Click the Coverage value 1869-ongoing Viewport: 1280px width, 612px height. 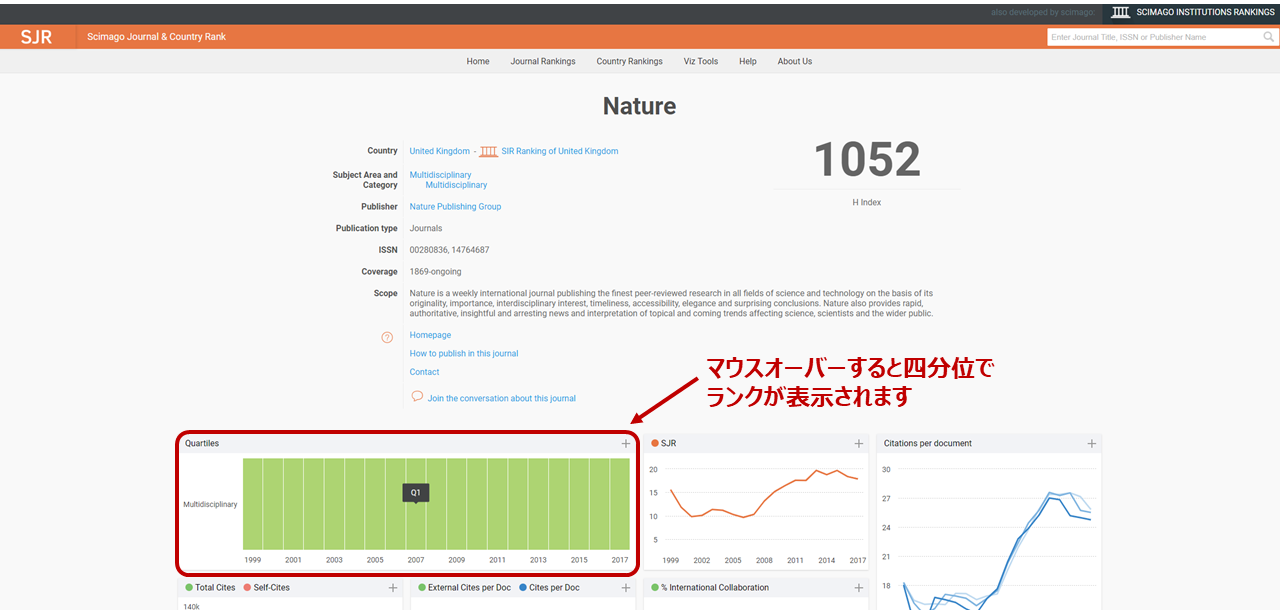435,272
